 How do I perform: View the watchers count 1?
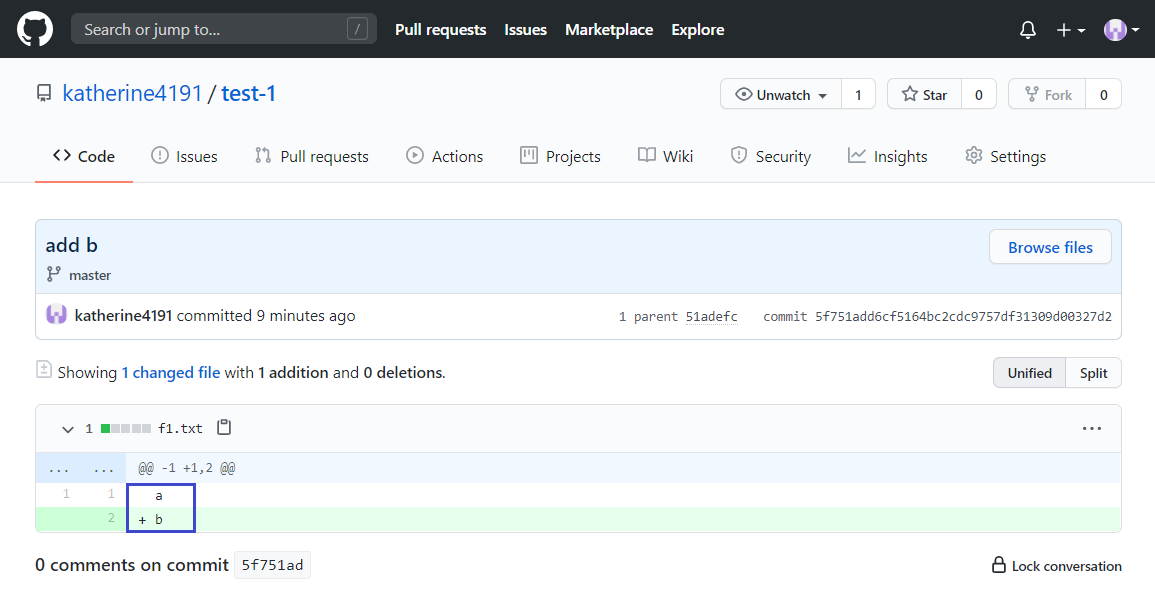tap(858, 94)
